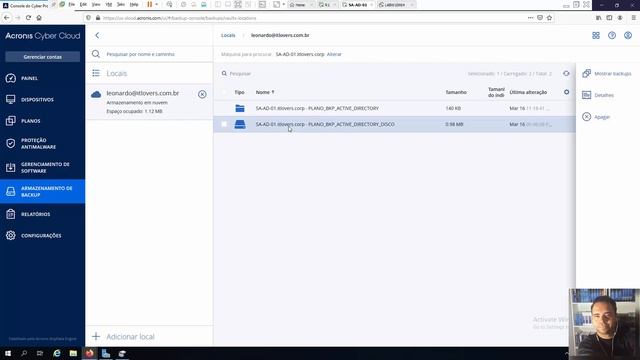This screenshot has height=360, width=640.
Task: Click the Gerenciar contas button
Action: [x=42, y=57]
